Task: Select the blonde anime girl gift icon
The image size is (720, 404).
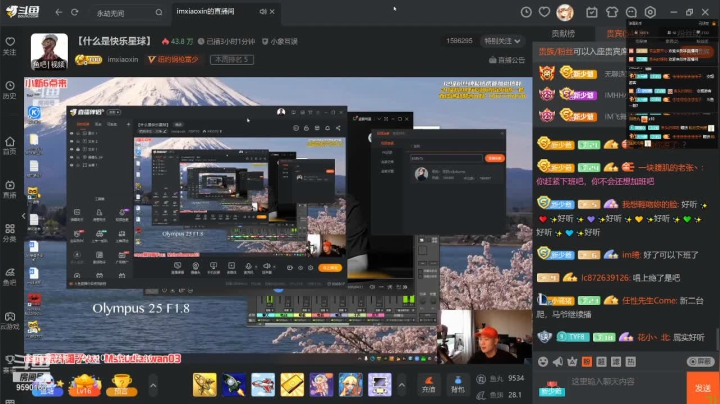Action: pos(350,385)
